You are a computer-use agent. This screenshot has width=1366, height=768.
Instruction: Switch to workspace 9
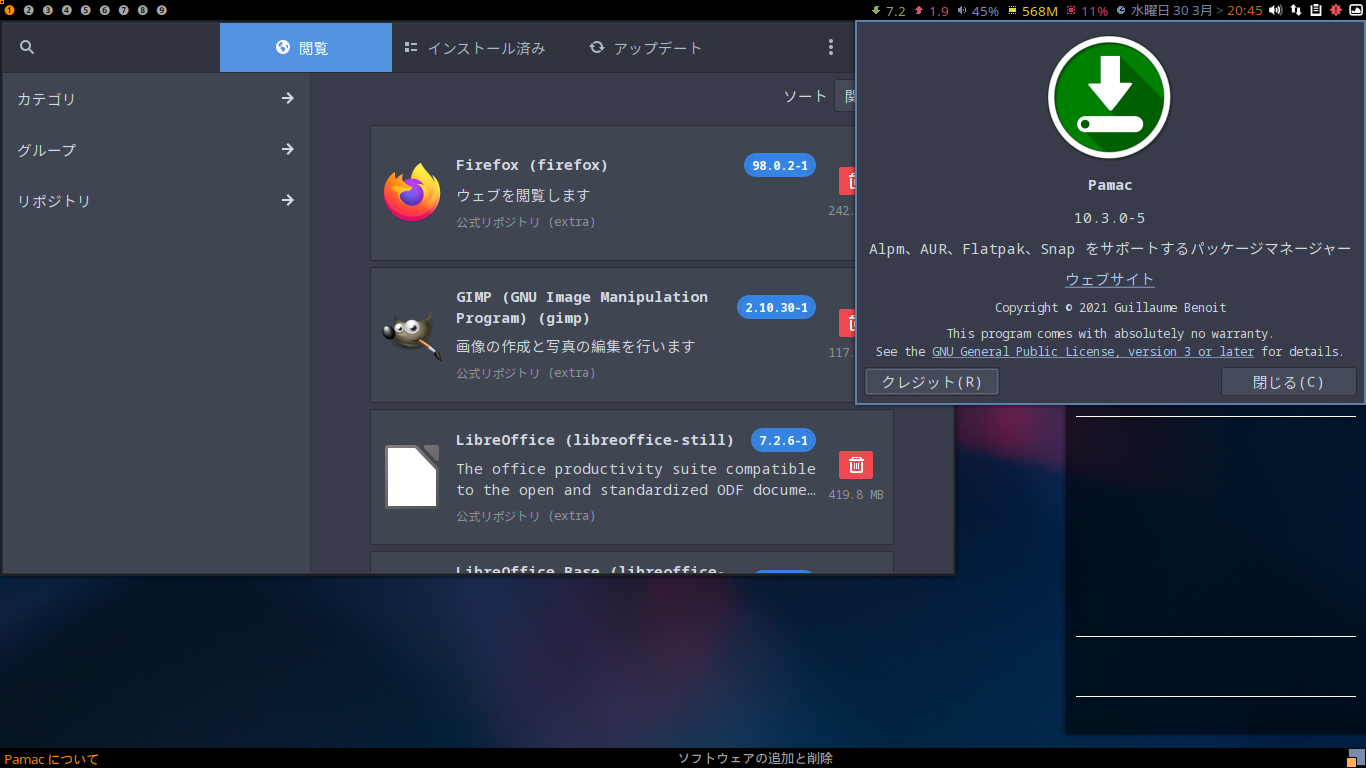click(162, 10)
